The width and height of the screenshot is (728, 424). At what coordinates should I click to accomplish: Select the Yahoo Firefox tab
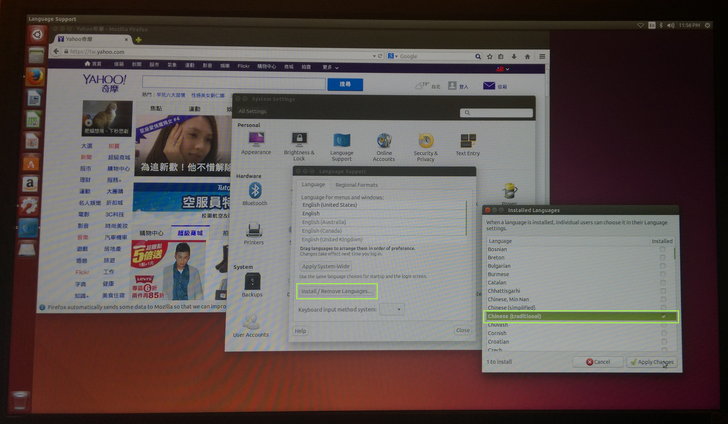click(x=92, y=39)
